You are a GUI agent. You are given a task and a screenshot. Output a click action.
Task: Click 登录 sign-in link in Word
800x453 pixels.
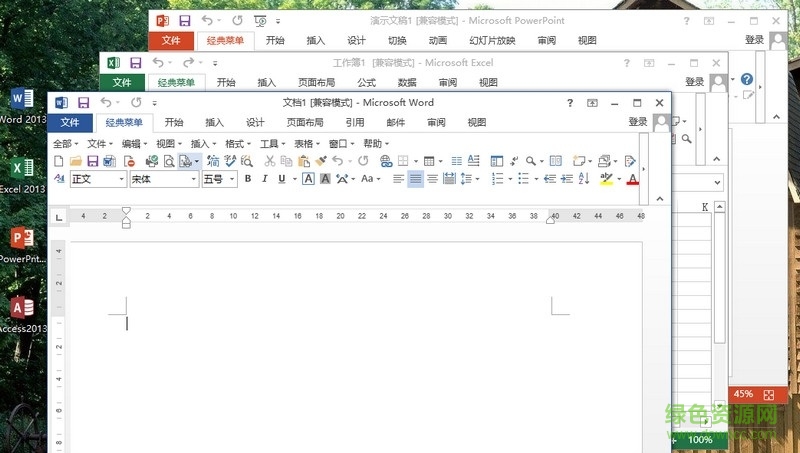click(637, 123)
